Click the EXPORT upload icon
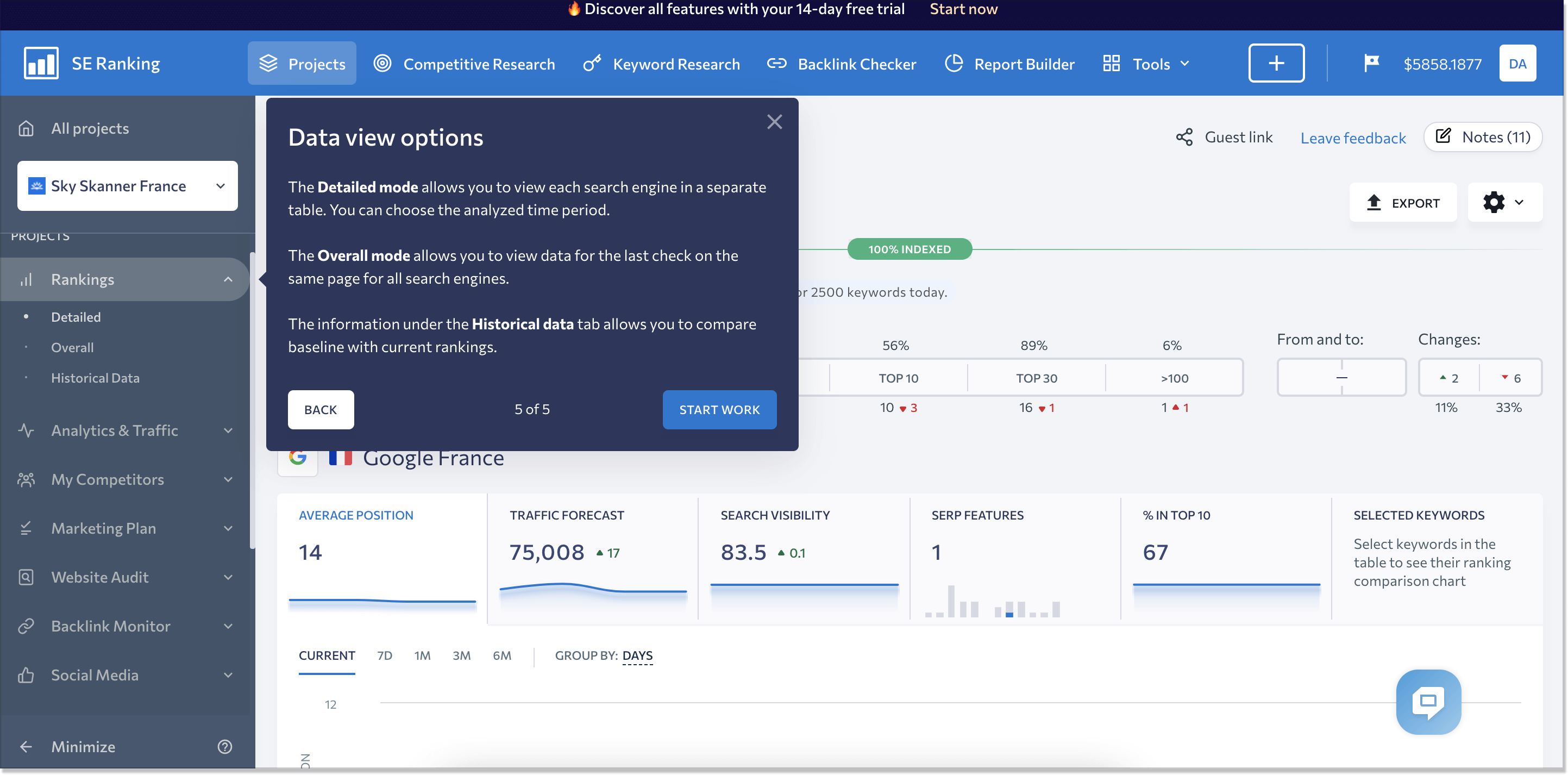Viewport: 1568px width, 775px height. (1376, 202)
